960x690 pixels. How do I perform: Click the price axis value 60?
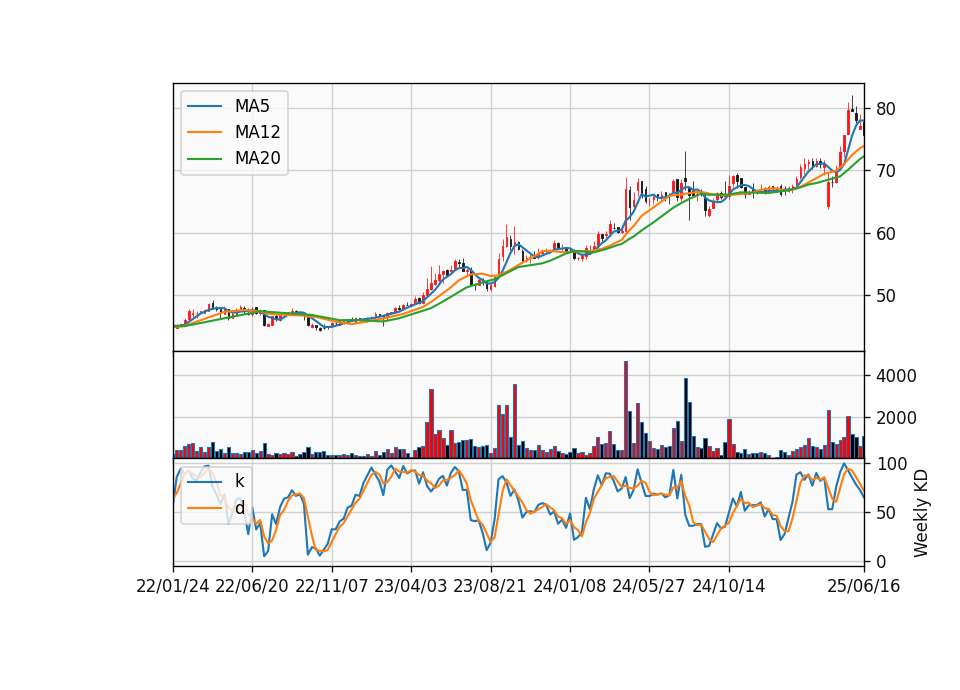coord(885,233)
